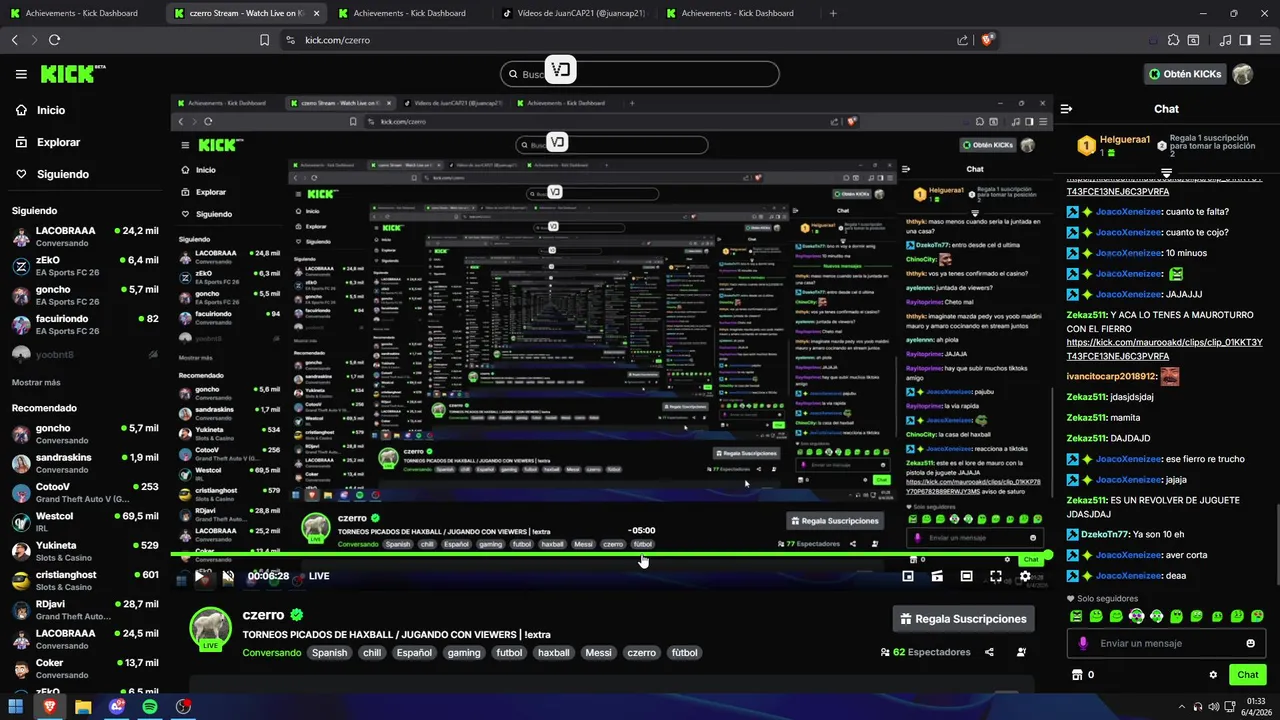The image size is (1280, 720).
Task: Pick the angry green emote
Action: (1076, 616)
